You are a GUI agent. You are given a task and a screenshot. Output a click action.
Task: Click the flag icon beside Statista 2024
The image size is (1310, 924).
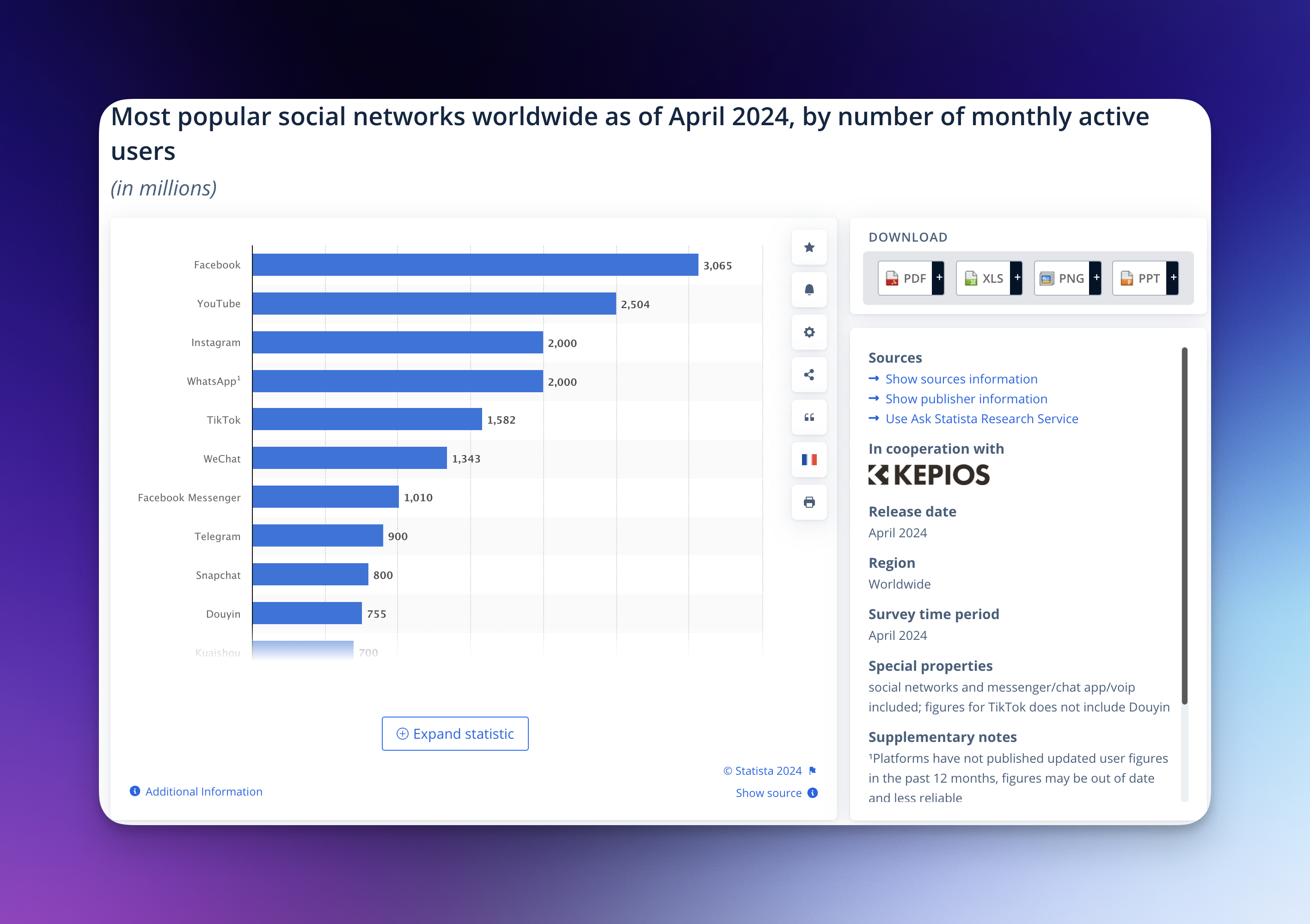click(x=813, y=771)
